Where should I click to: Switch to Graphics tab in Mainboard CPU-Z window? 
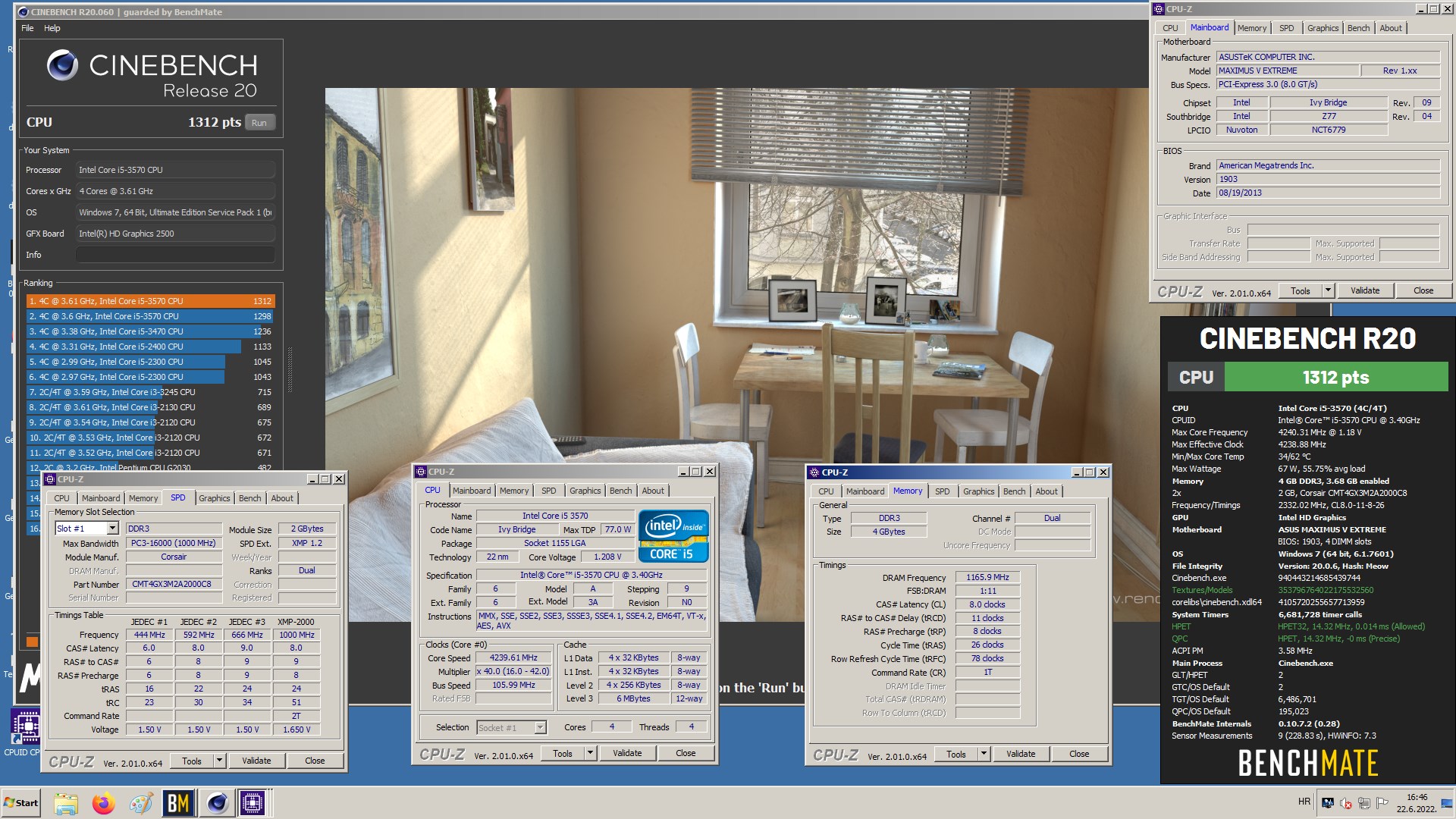coord(1323,28)
